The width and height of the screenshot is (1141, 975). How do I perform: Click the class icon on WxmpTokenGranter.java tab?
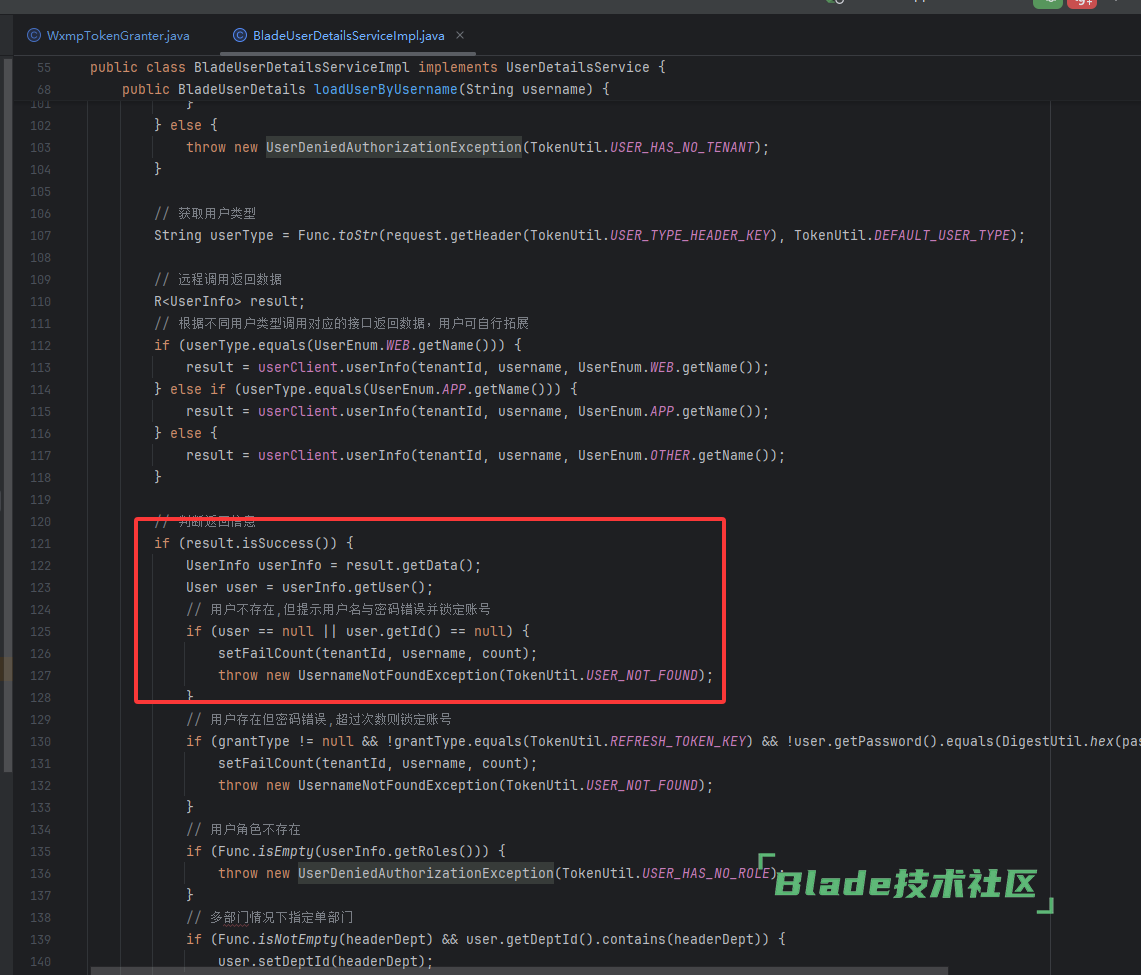coord(34,36)
